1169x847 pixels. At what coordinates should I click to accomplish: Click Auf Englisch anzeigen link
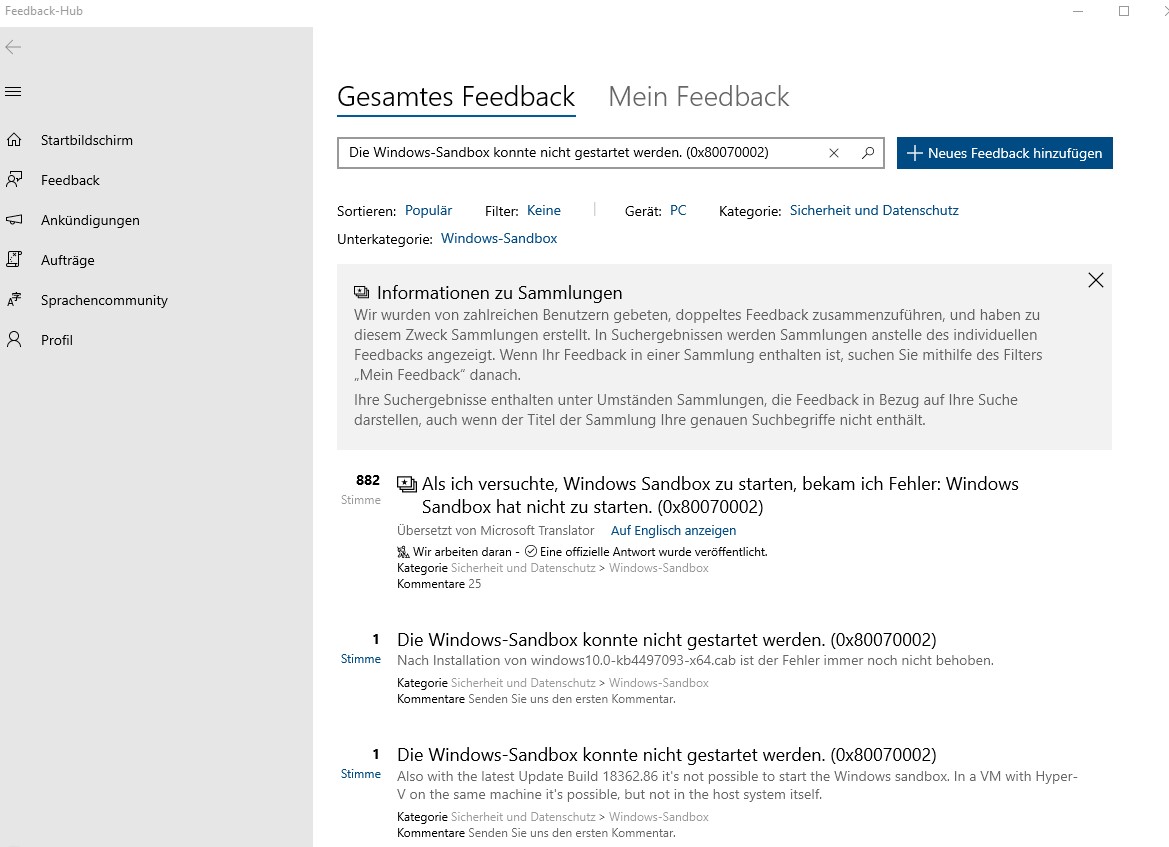[x=673, y=530]
